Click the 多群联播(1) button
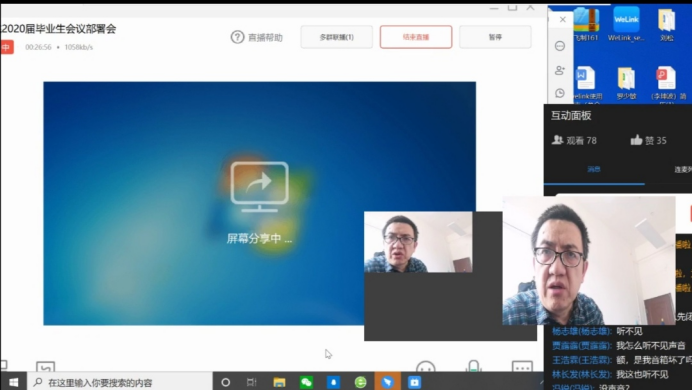The image size is (693, 390). (336, 37)
